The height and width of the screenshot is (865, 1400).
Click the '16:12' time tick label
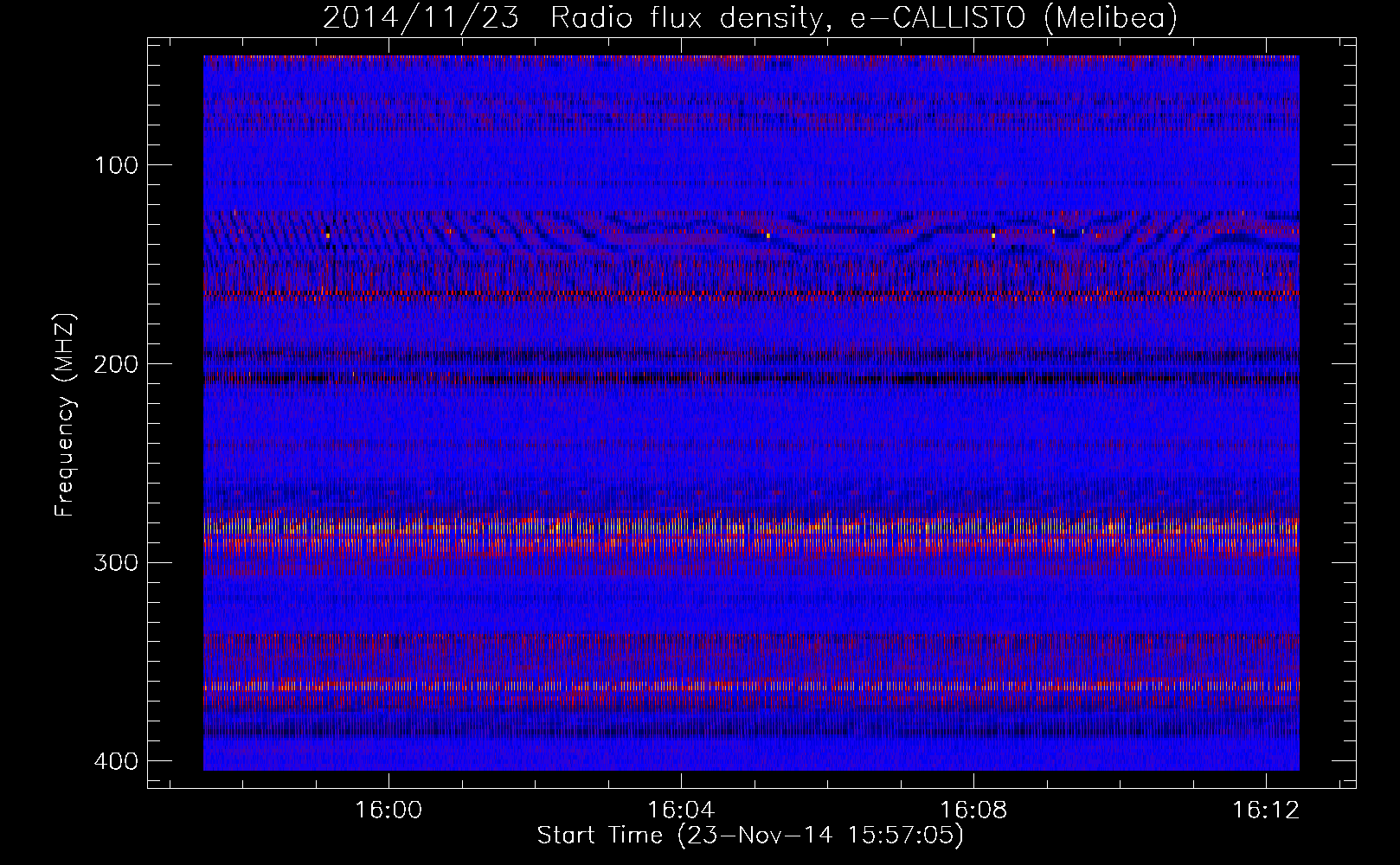1266,811
